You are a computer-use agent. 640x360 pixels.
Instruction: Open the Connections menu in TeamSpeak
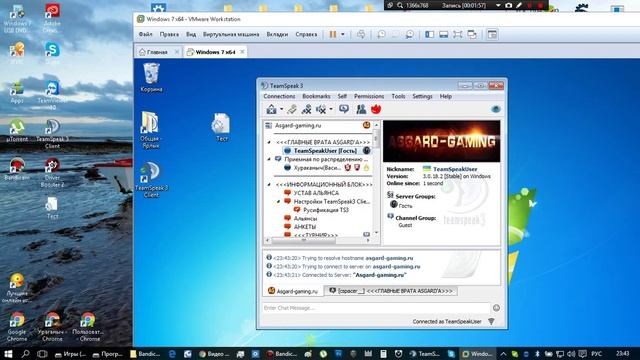[x=279, y=96]
